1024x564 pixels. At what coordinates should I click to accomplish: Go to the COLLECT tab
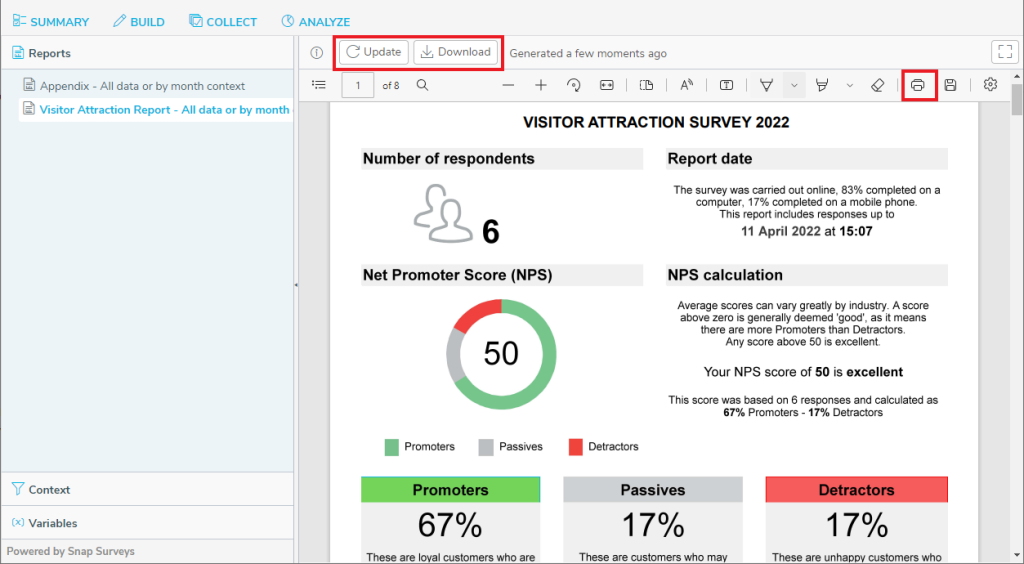223,22
